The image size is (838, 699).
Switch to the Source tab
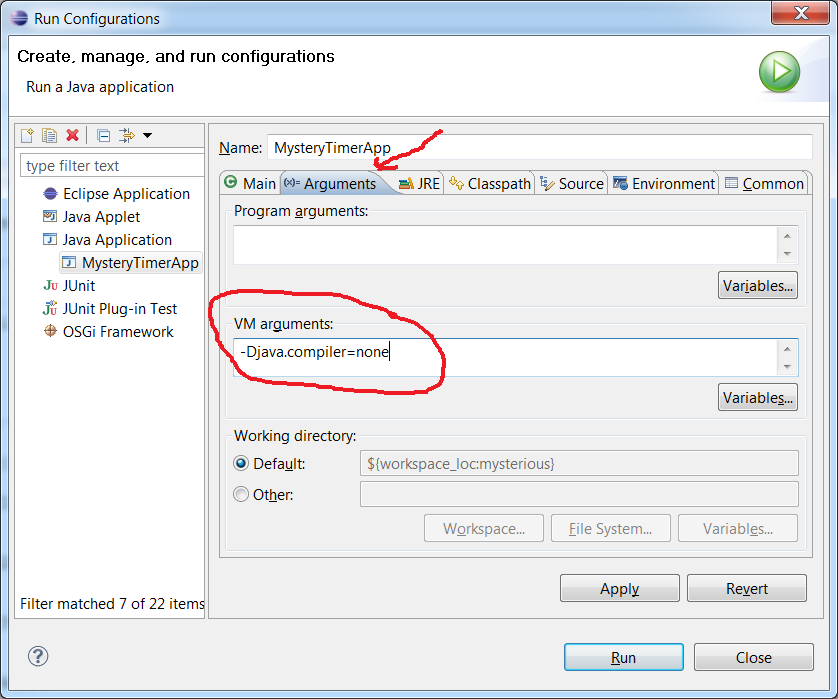coord(571,183)
